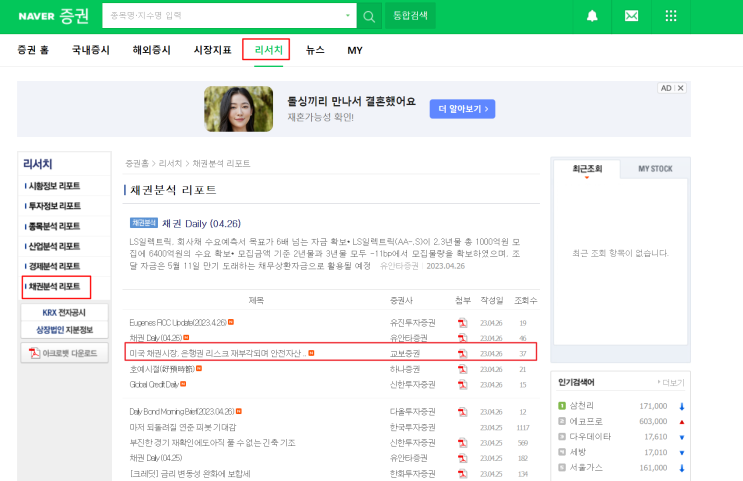
Task: Click 증권홈 in the breadcrumb
Action: coord(137,163)
